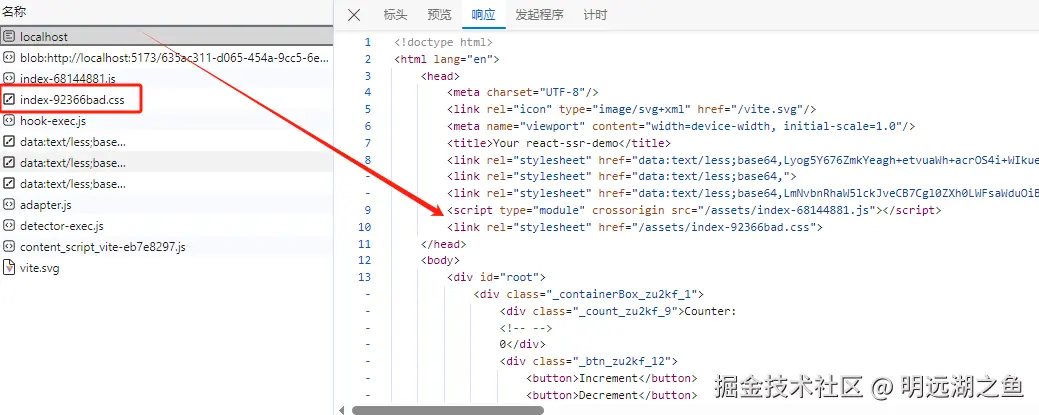Click the 名称 column header
1039x415 pixels.
(x=15, y=11)
